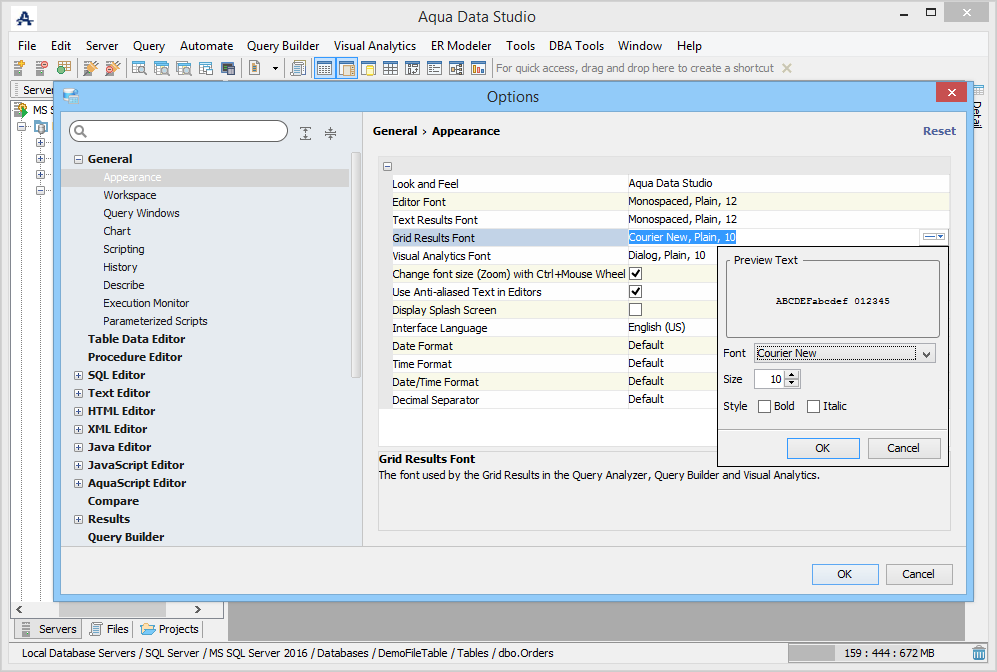Click the options search field

tap(185, 132)
